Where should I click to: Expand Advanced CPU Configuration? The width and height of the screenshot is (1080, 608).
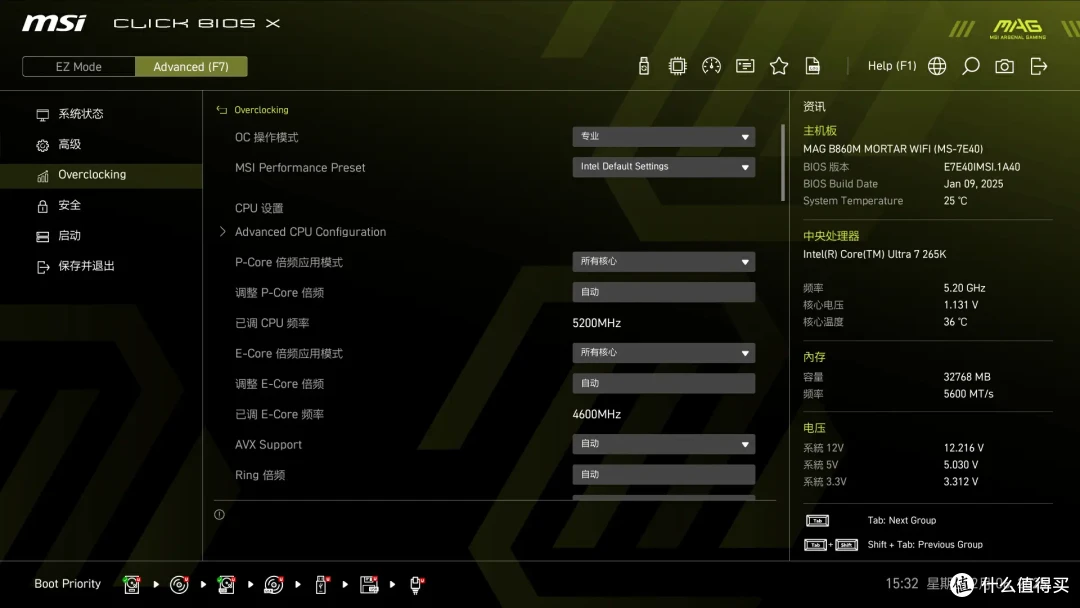tap(310, 232)
